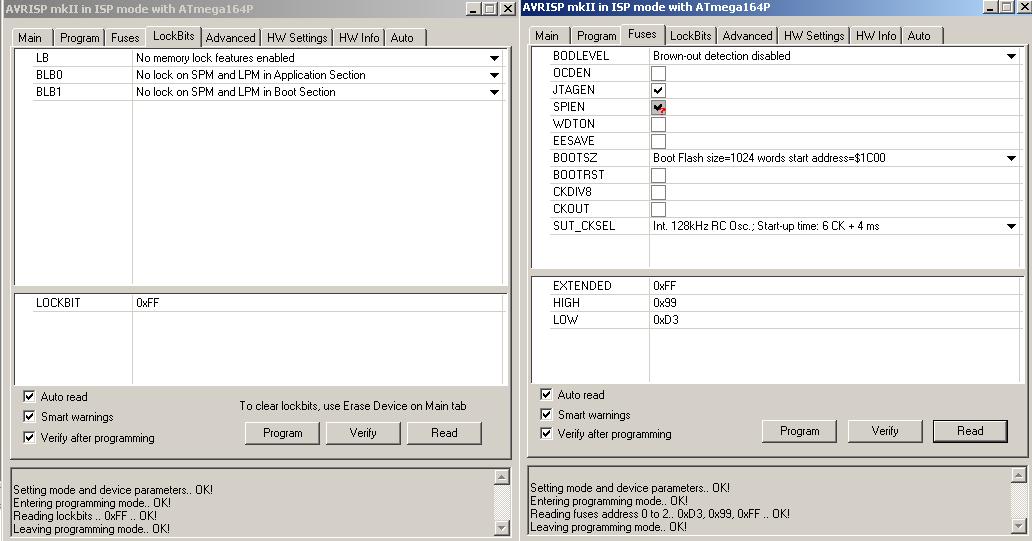Click Program button in the Fuses window
This screenshot has height=541, width=1032.
[x=799, y=431]
